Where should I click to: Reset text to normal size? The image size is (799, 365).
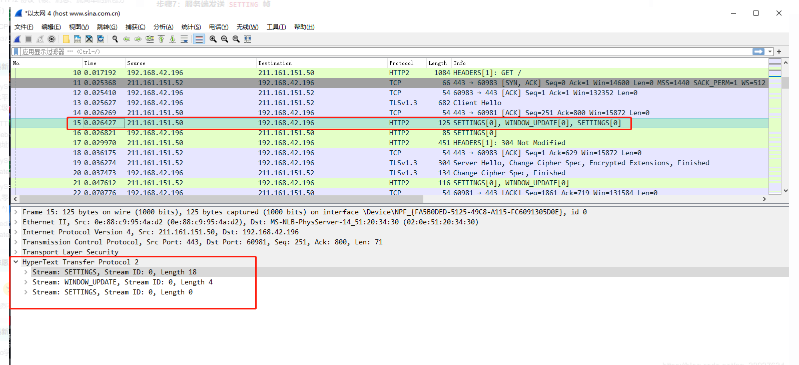pyautogui.click(x=236, y=39)
